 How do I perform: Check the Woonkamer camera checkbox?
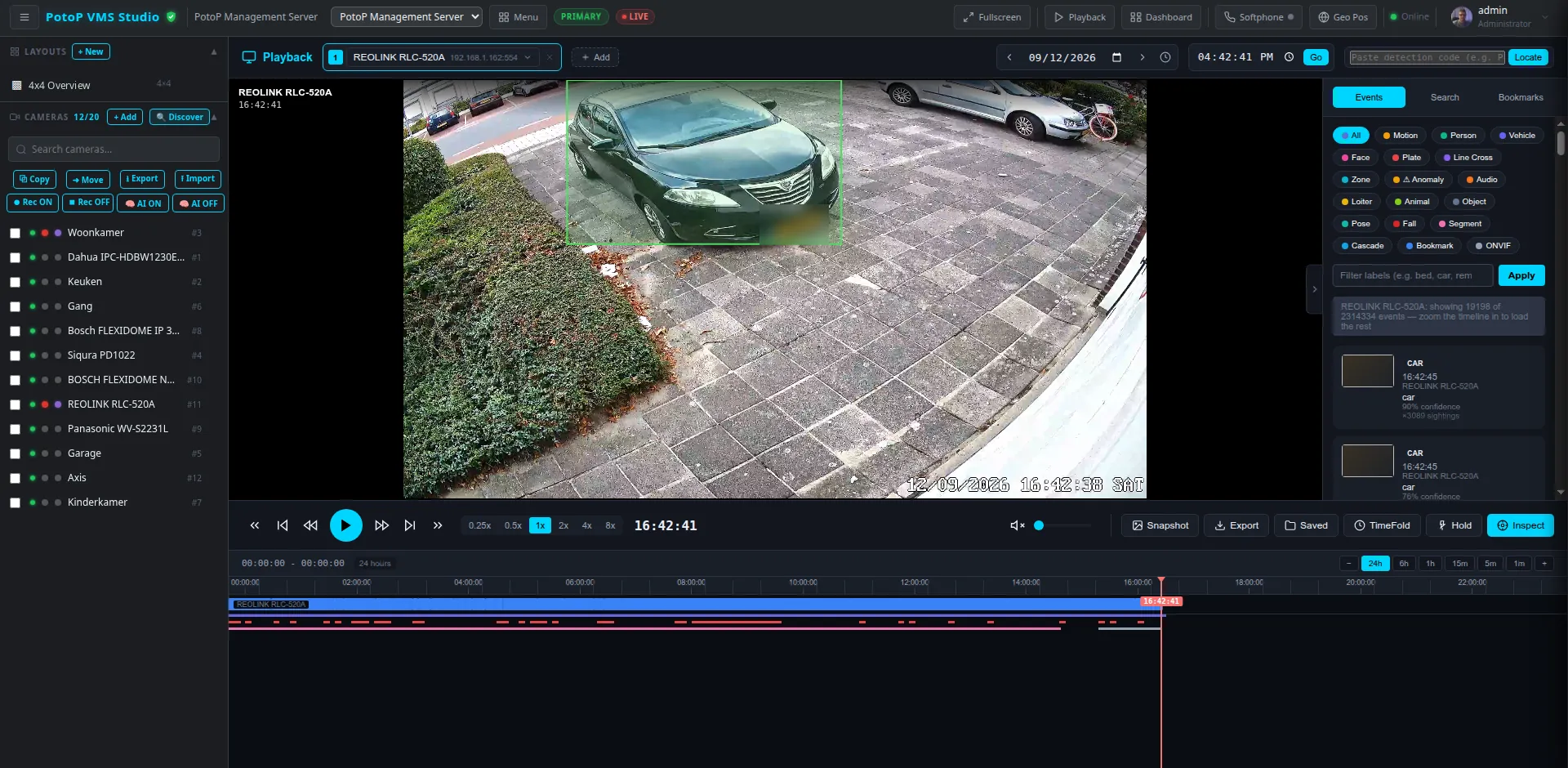pos(15,233)
